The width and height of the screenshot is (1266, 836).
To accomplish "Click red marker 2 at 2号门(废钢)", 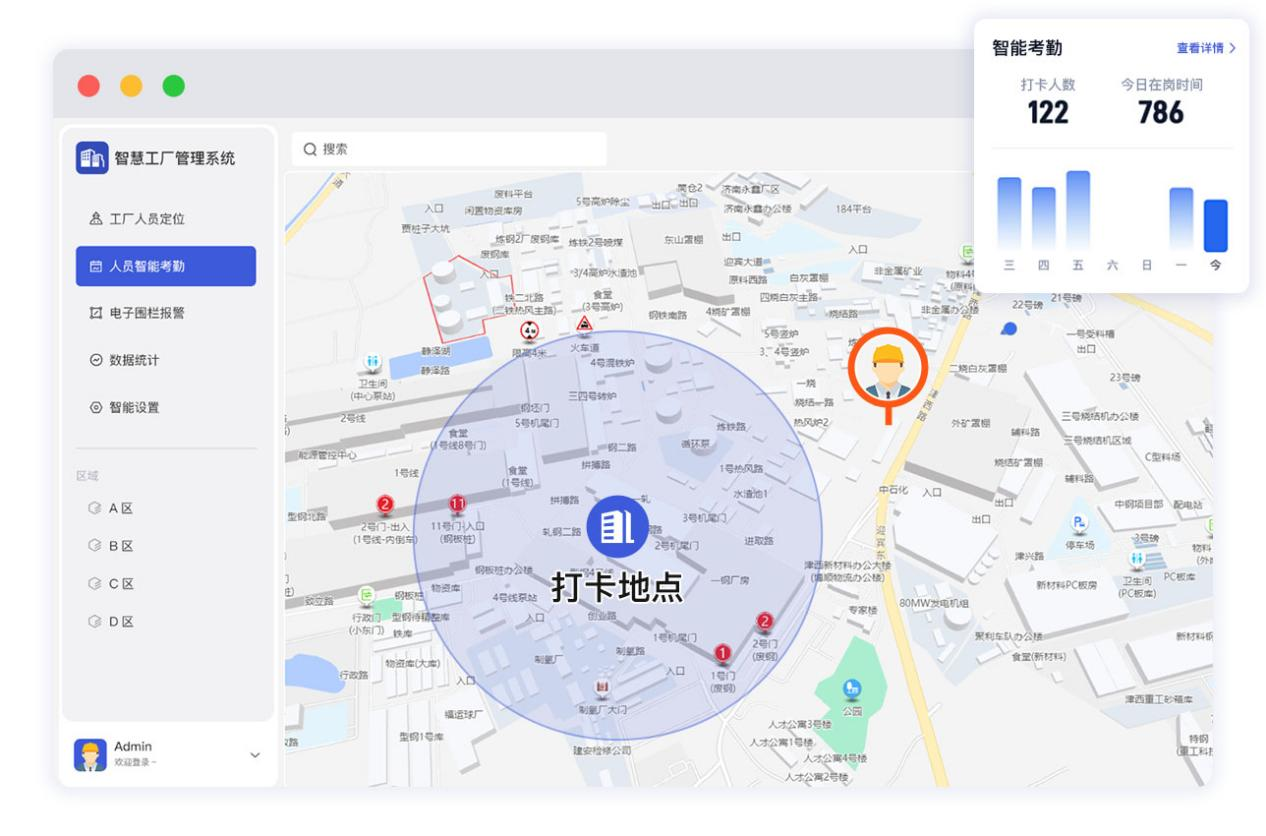I will 765,622.
